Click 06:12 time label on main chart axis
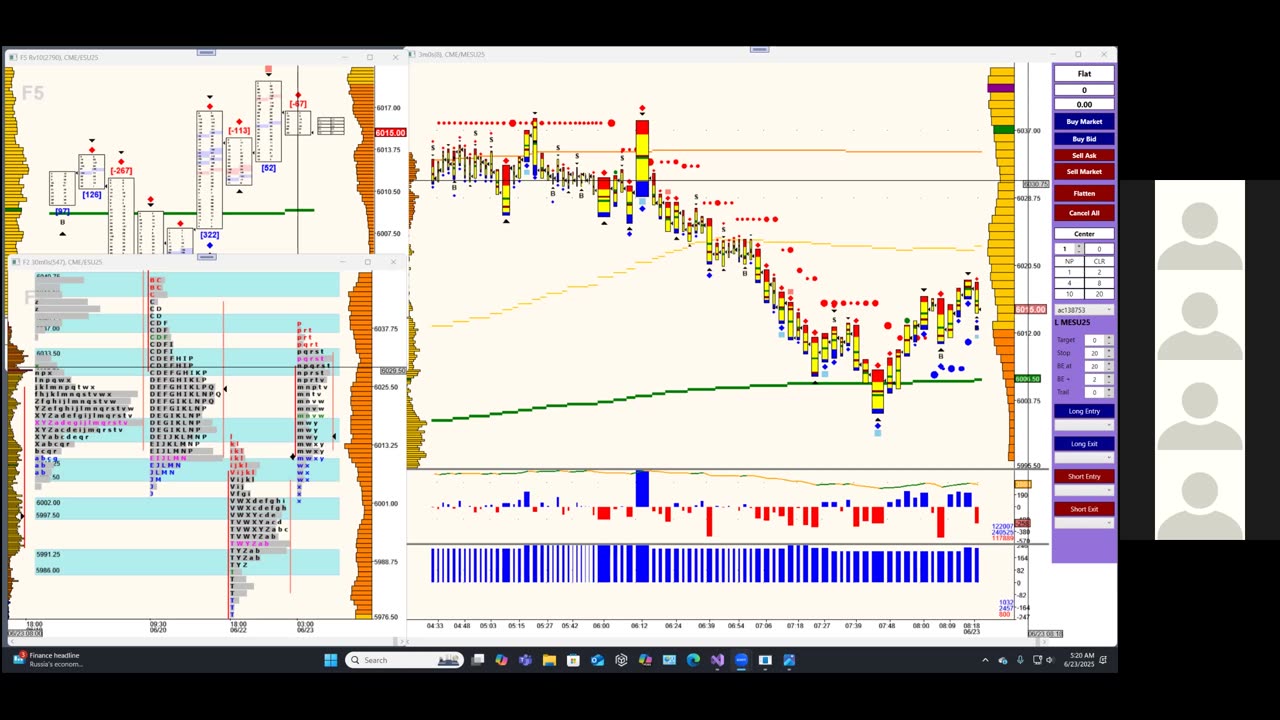This screenshot has width=1280, height=720. coord(639,626)
